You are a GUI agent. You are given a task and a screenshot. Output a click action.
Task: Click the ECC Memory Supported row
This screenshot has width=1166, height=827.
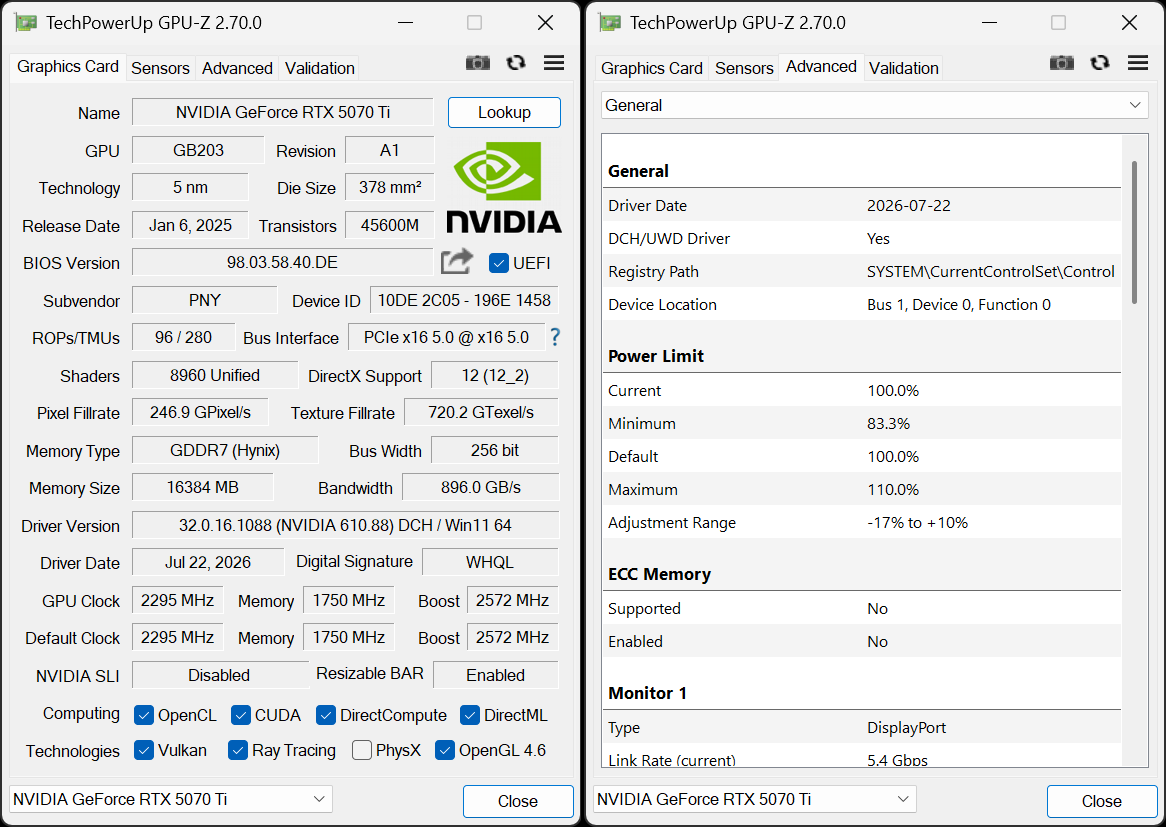point(861,608)
